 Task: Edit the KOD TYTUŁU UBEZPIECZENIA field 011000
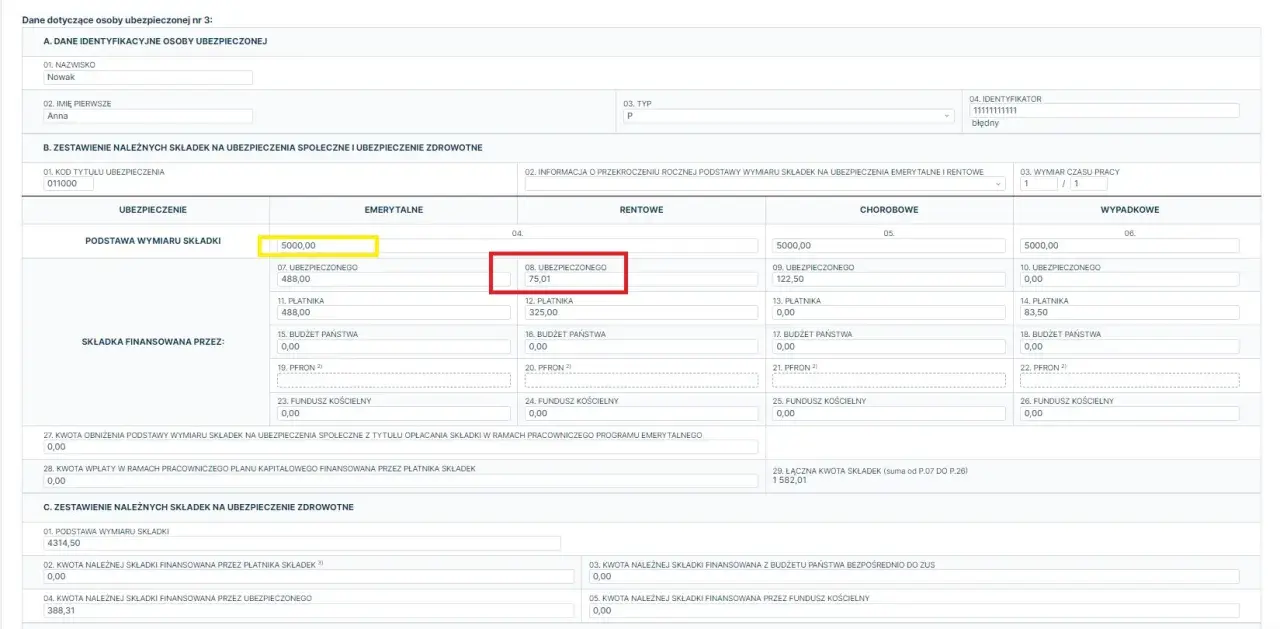click(68, 184)
